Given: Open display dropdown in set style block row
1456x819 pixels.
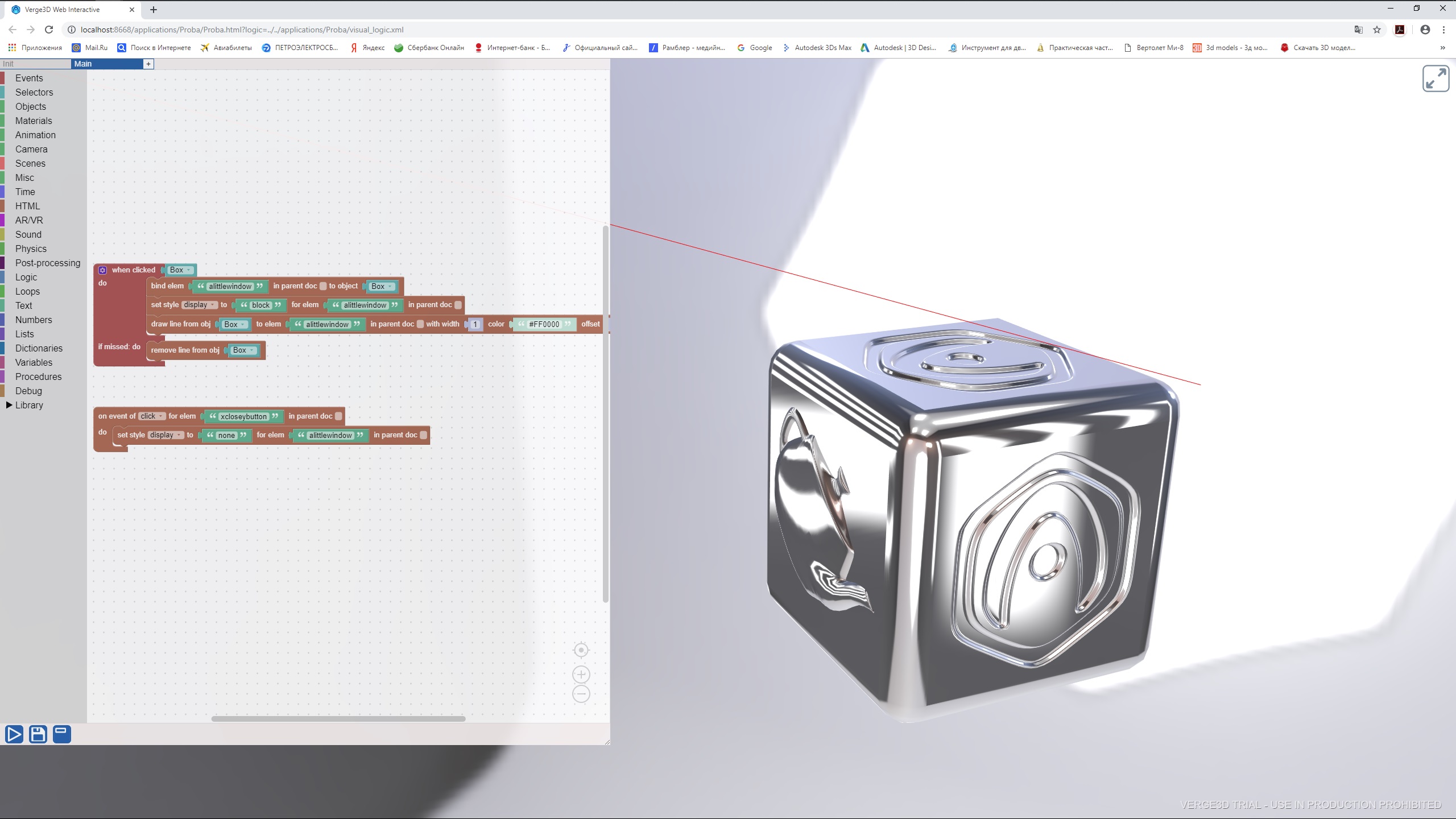Looking at the screenshot, I should (199, 305).
